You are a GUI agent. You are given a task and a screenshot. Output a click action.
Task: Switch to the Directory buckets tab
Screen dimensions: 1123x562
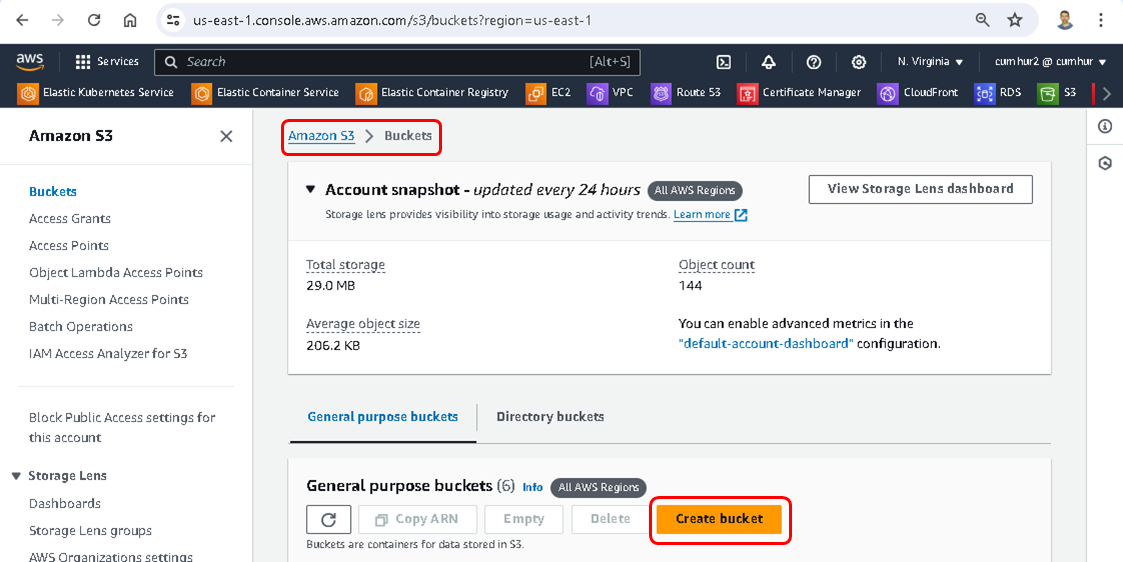pos(550,417)
